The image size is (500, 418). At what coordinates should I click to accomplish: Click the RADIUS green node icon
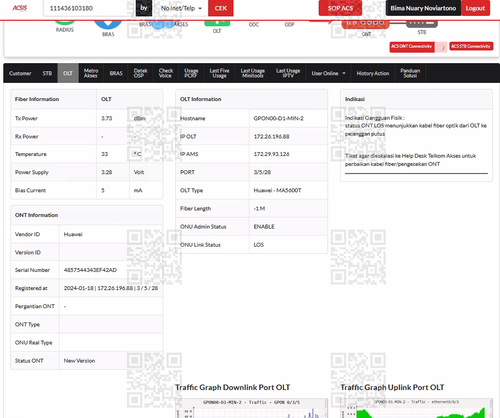tap(65, 23)
